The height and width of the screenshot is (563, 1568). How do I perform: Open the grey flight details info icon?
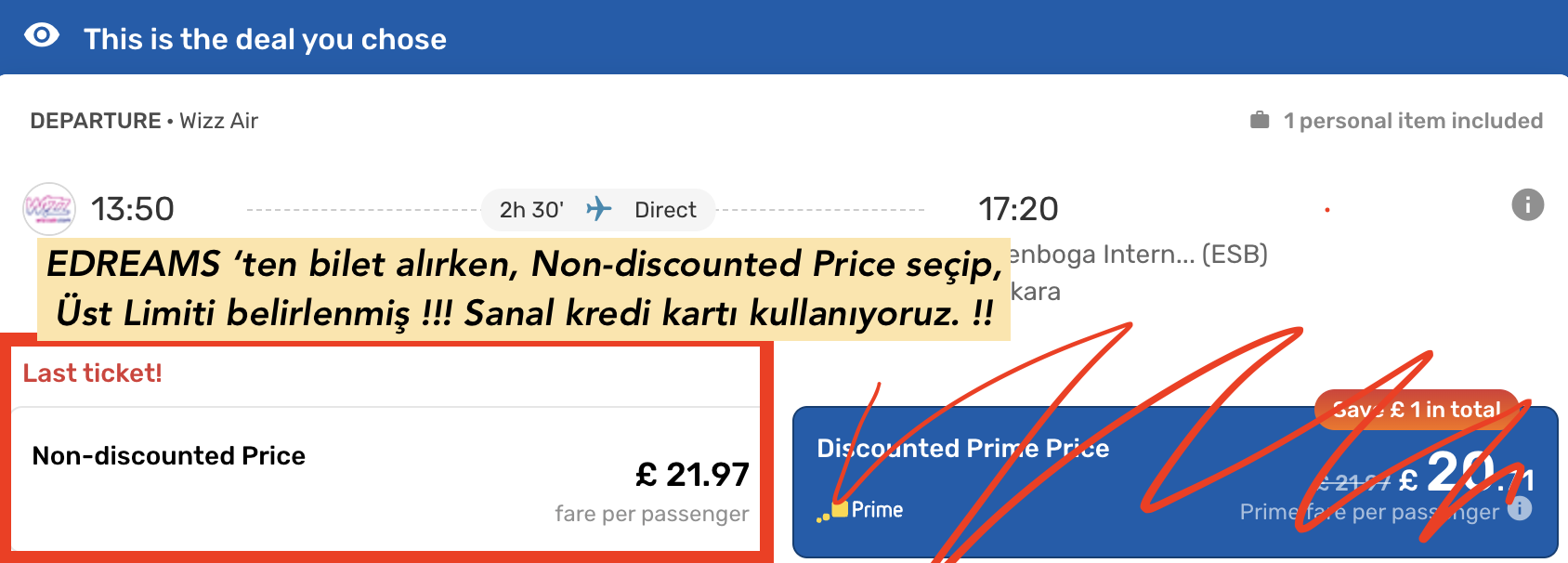click(x=1527, y=204)
